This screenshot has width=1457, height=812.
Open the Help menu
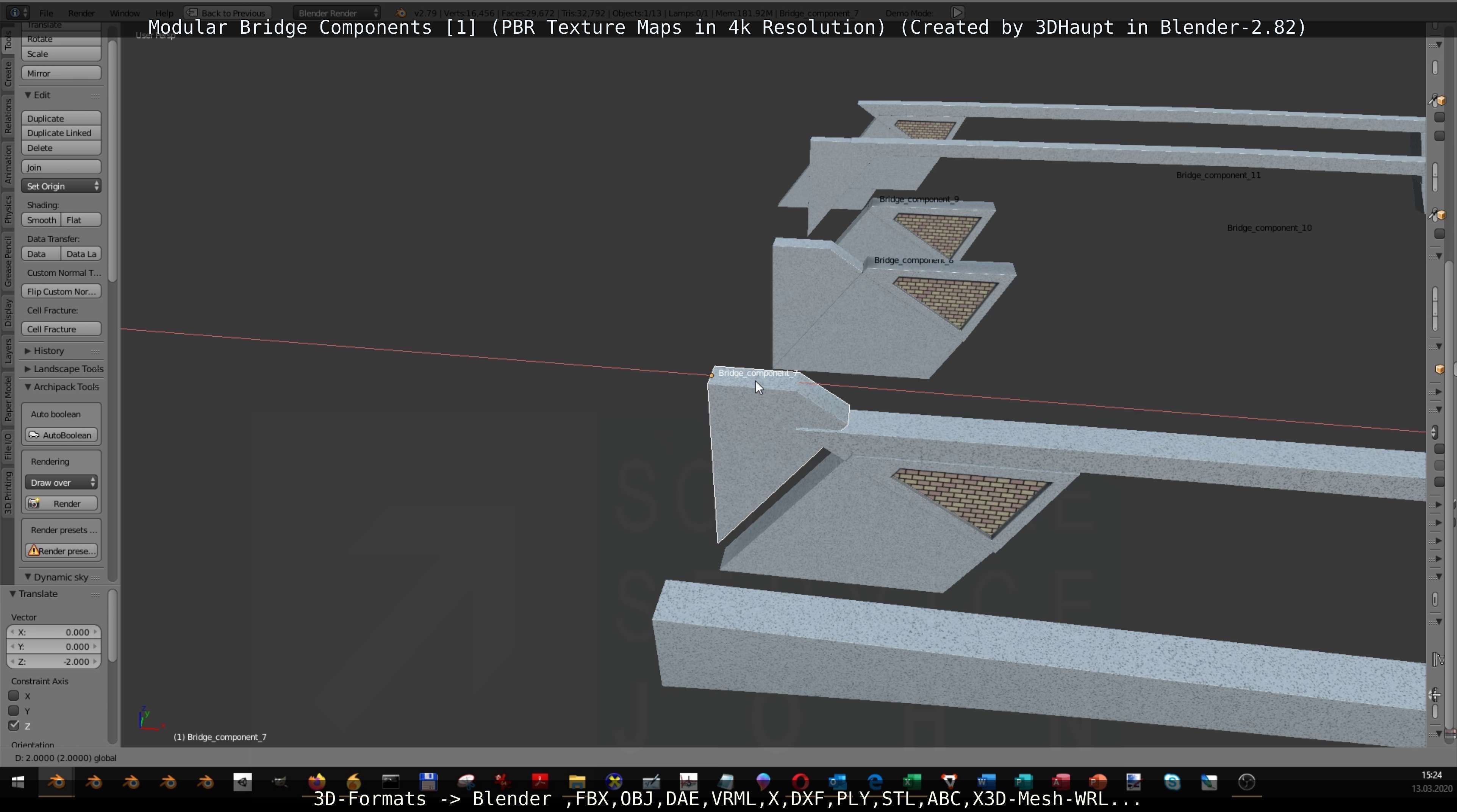click(x=164, y=13)
